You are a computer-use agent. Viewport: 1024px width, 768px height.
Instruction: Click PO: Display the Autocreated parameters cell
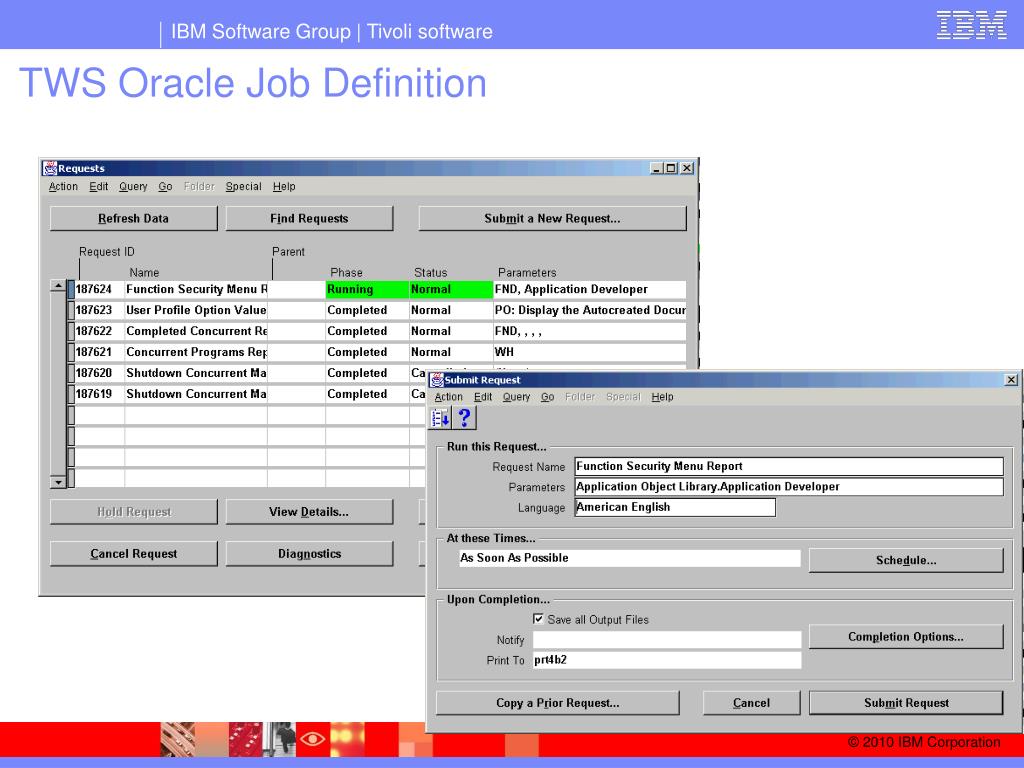pos(590,310)
